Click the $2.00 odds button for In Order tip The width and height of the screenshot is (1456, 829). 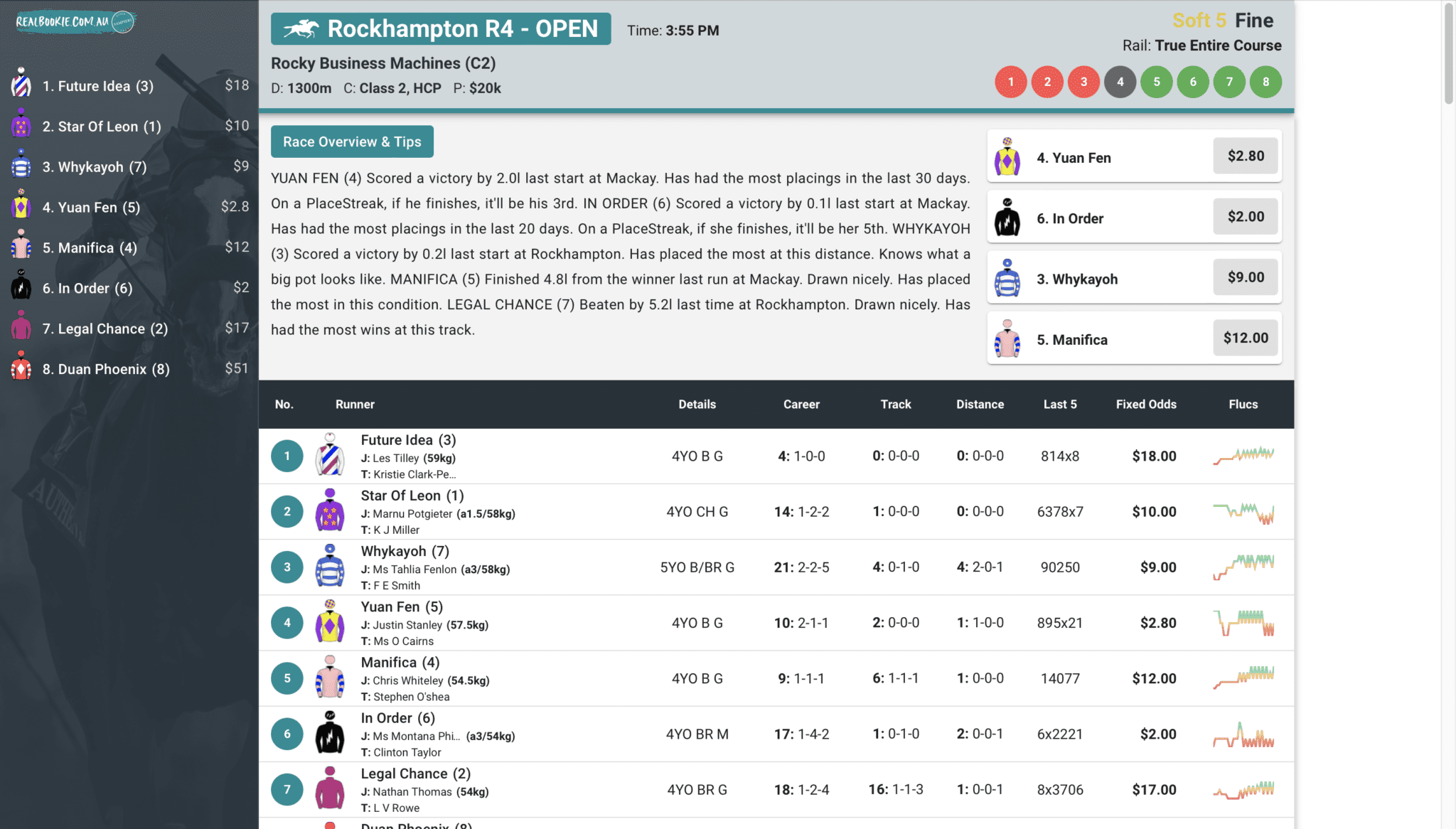coord(1246,216)
